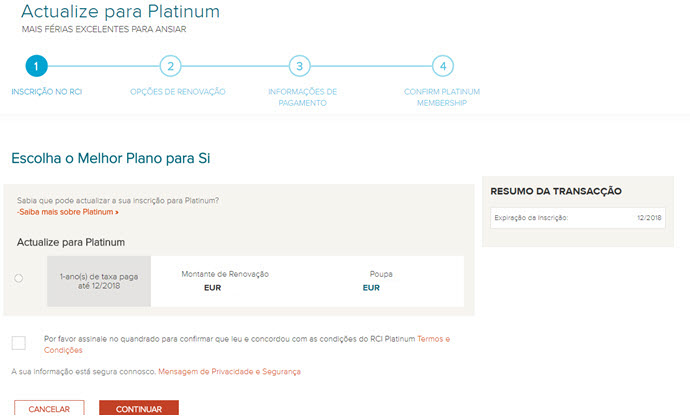Select 'Inscrição no RCI' step label
690x416 pixels.
tap(47, 92)
